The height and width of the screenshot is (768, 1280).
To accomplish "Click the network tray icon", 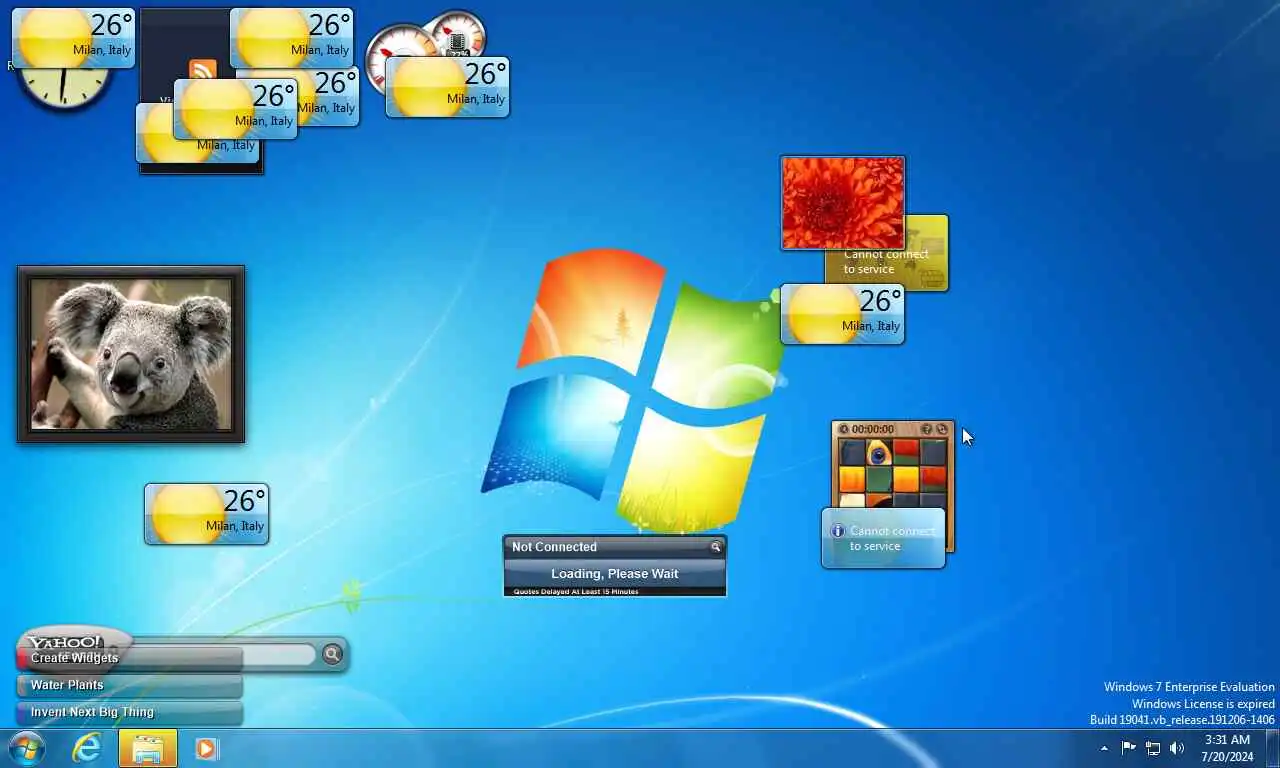I will [x=1153, y=748].
